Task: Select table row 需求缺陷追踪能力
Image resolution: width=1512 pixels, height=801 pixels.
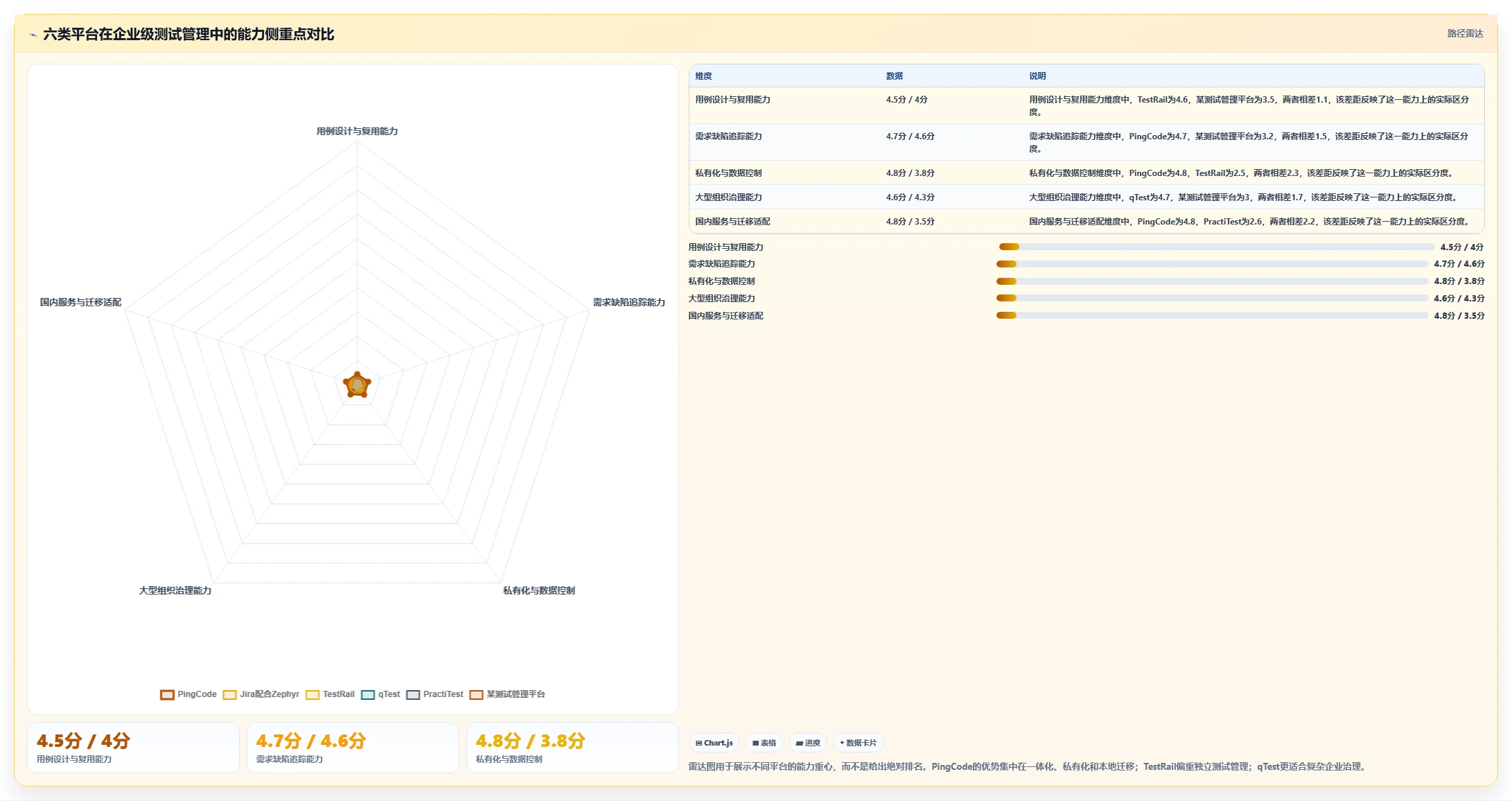Action: point(1087,142)
